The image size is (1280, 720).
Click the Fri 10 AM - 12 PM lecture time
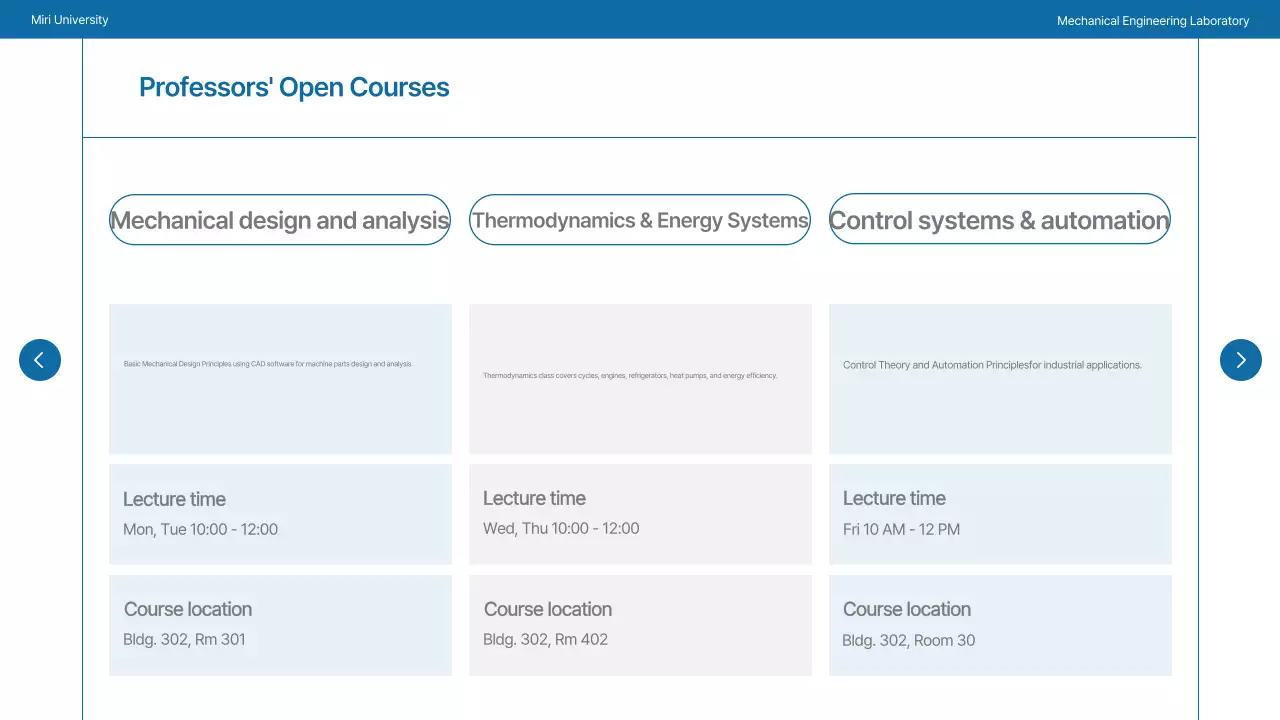tap(901, 530)
